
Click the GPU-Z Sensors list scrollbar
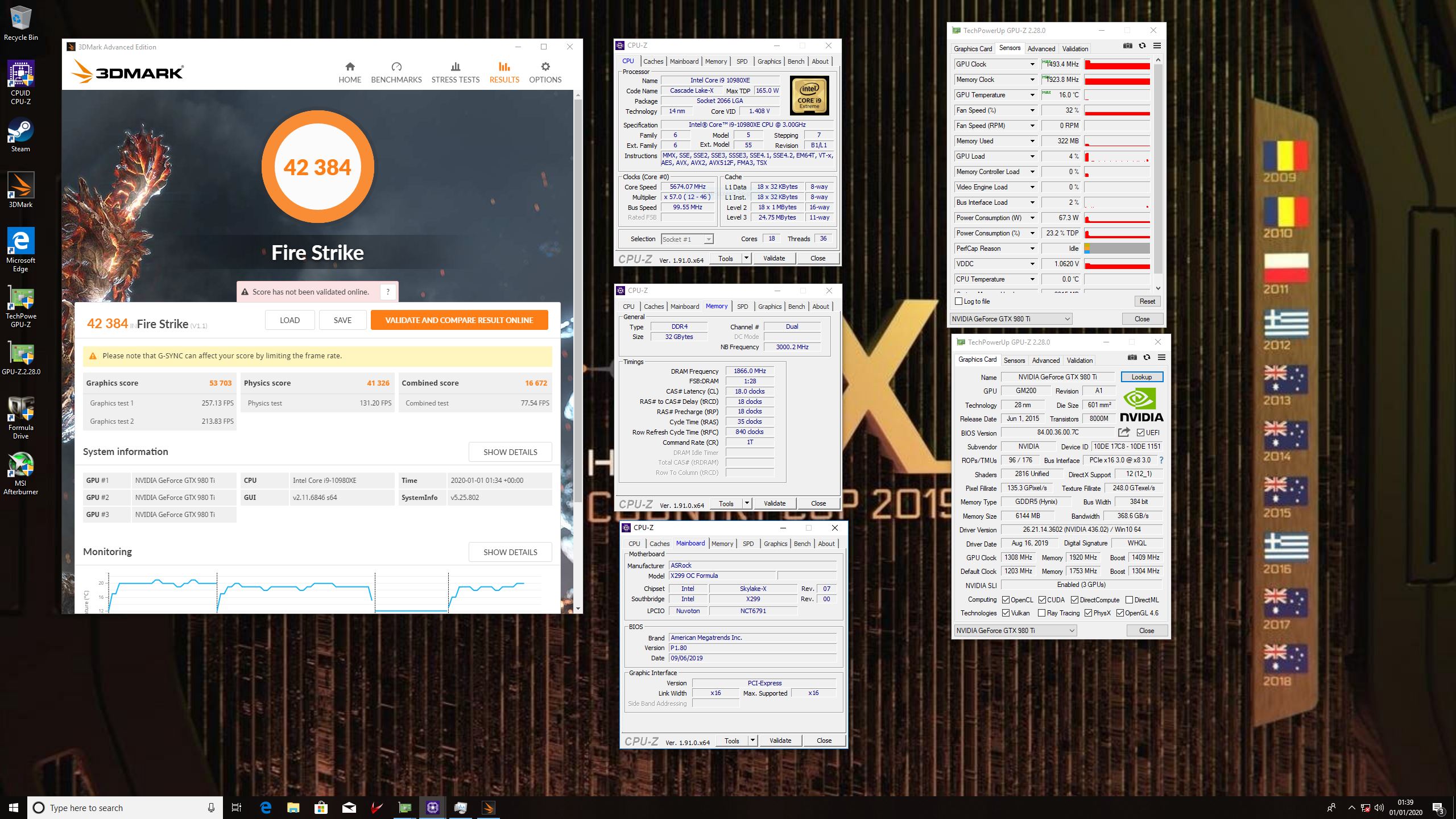coord(1159,168)
